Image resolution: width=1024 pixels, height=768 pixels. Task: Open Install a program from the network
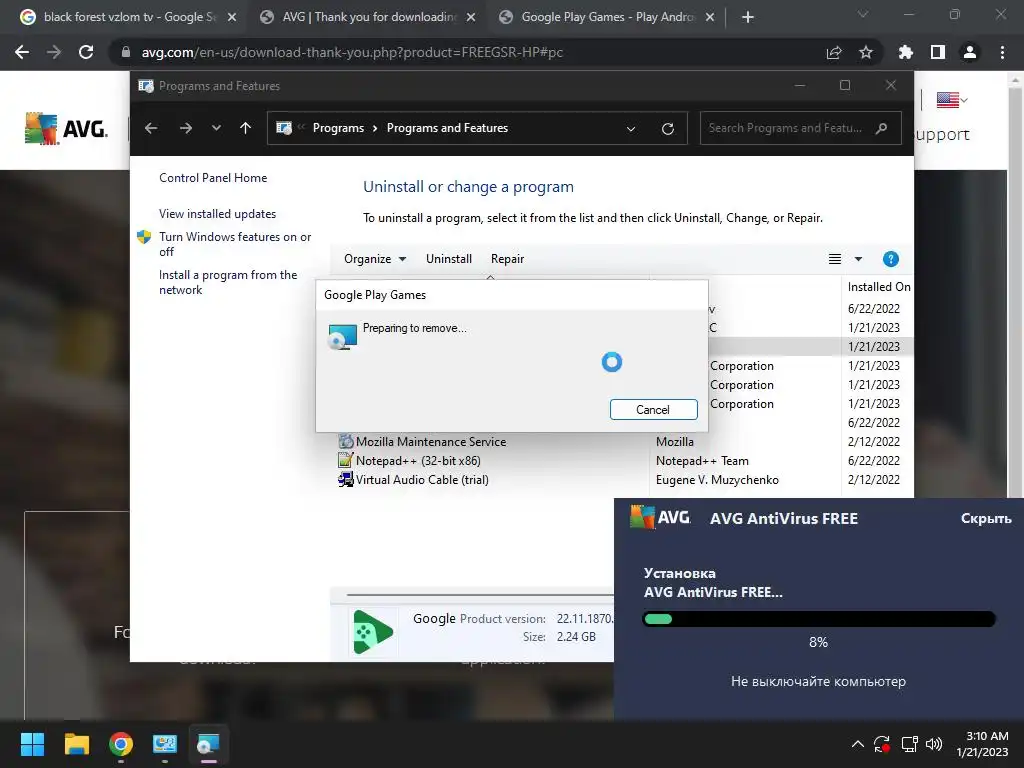coord(228,282)
